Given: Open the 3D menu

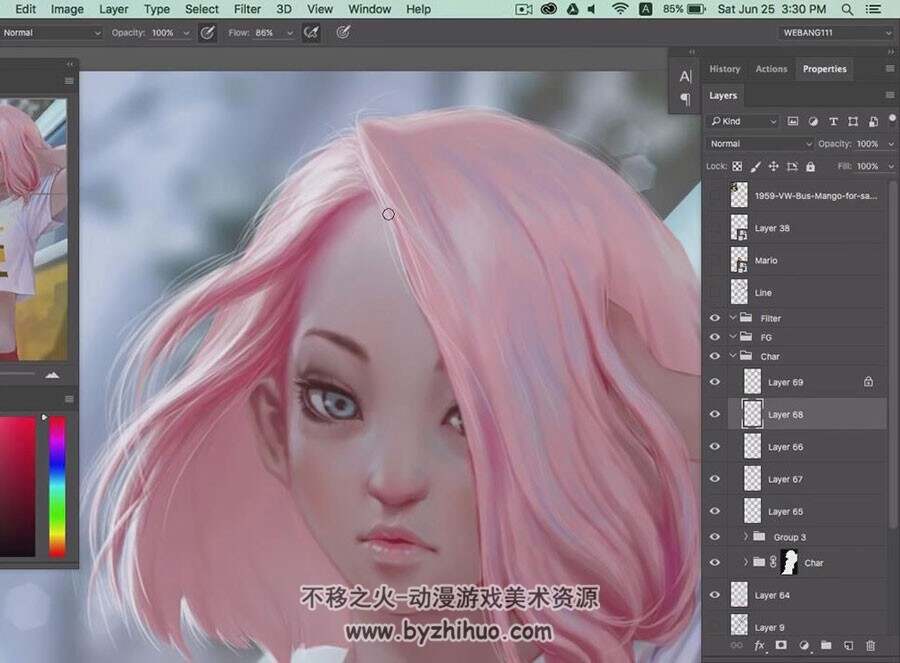Looking at the screenshot, I should coord(284,9).
